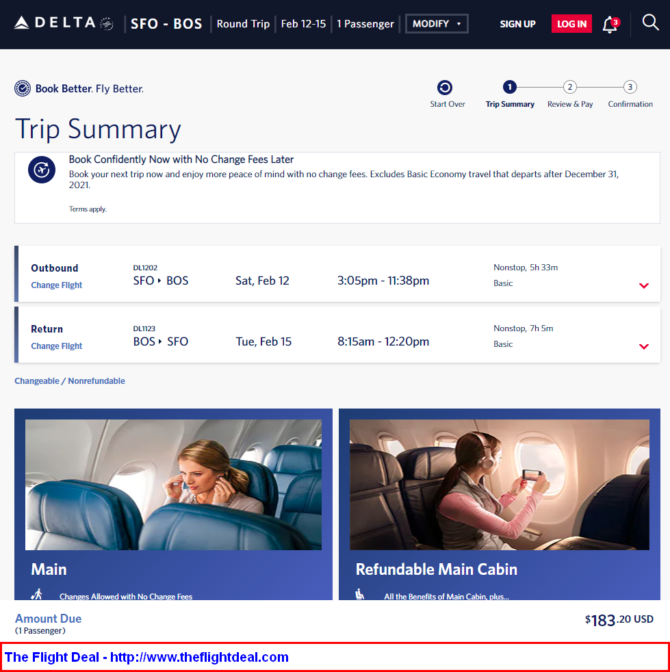This screenshot has height=672, width=670.
Task: Click the seat icon under Refundable Main Cabin
Action: pos(360,594)
